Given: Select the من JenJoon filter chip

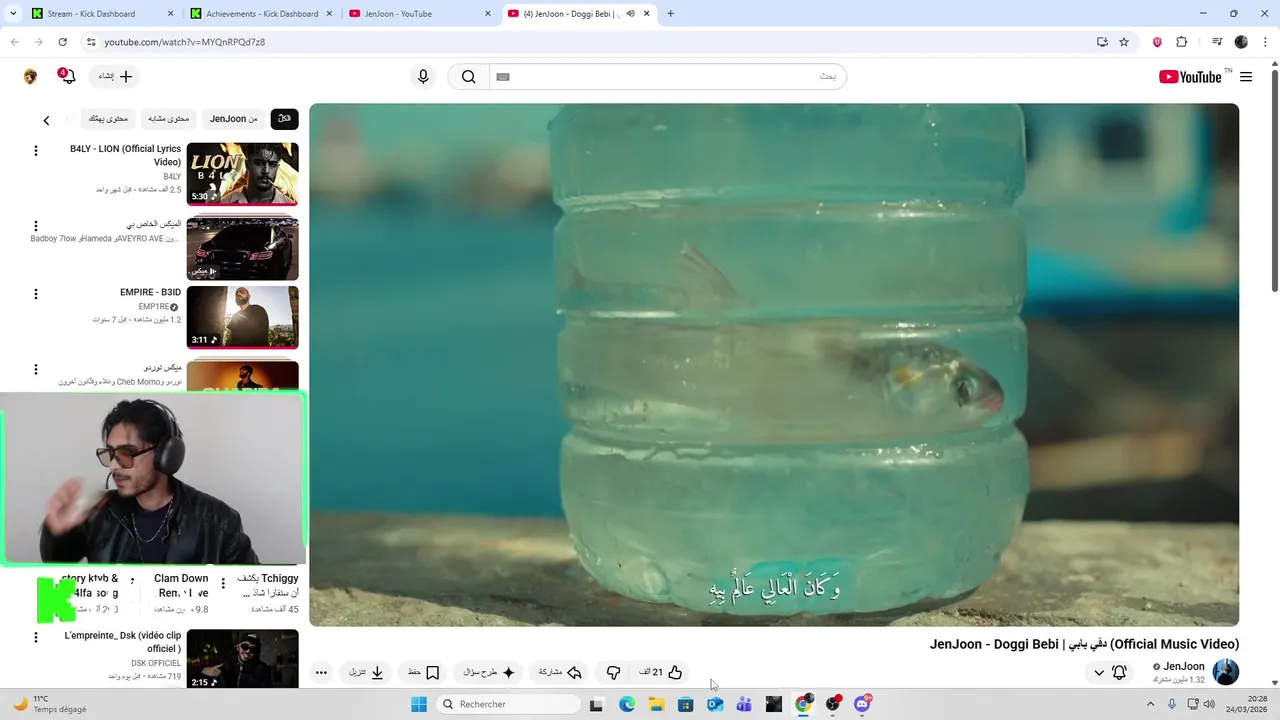Looking at the screenshot, I should tap(234, 119).
